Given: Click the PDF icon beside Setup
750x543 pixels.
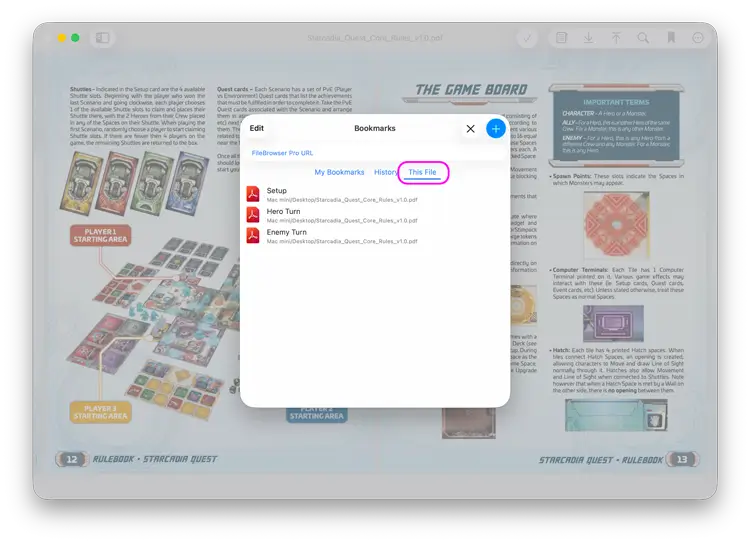Looking at the screenshot, I should pos(253,194).
